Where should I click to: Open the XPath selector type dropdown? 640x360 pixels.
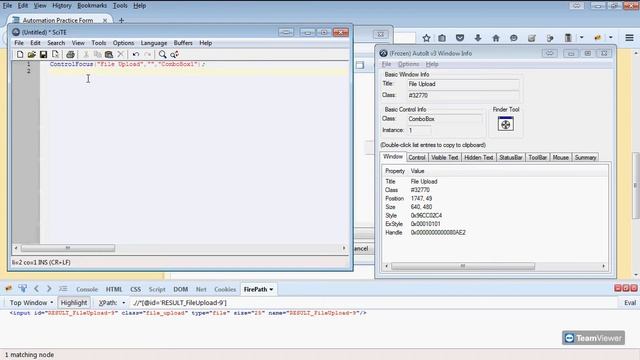(x=124, y=303)
